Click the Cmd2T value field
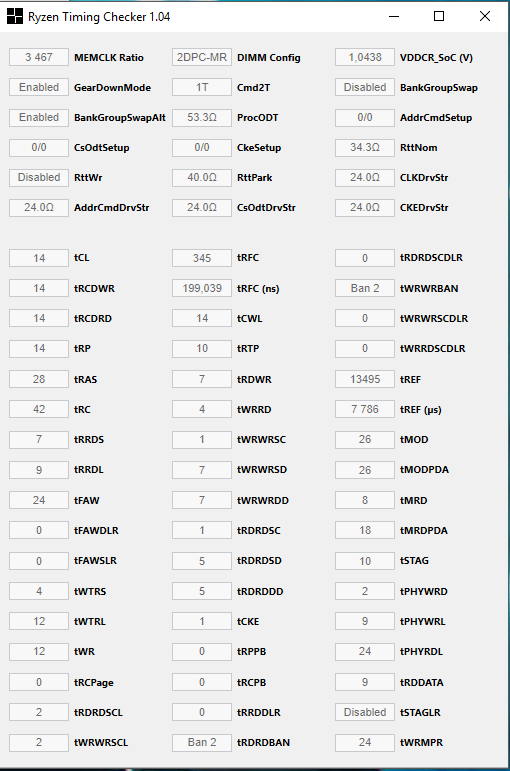 (x=202, y=88)
